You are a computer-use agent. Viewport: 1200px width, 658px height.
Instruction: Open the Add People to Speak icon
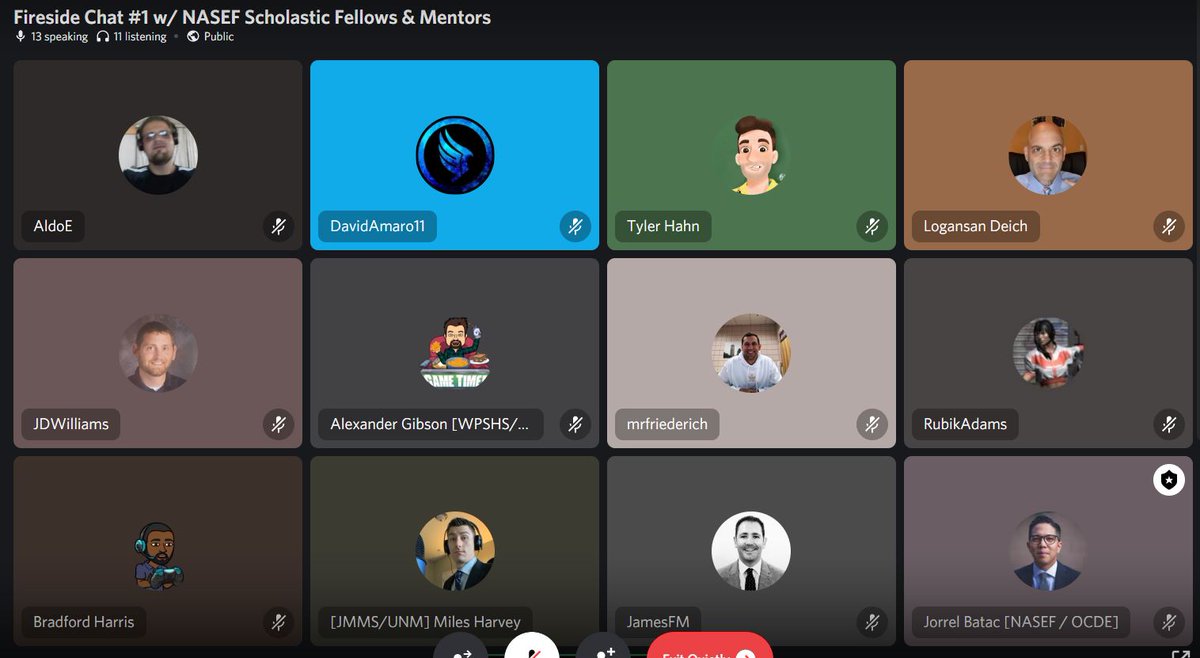coord(604,651)
